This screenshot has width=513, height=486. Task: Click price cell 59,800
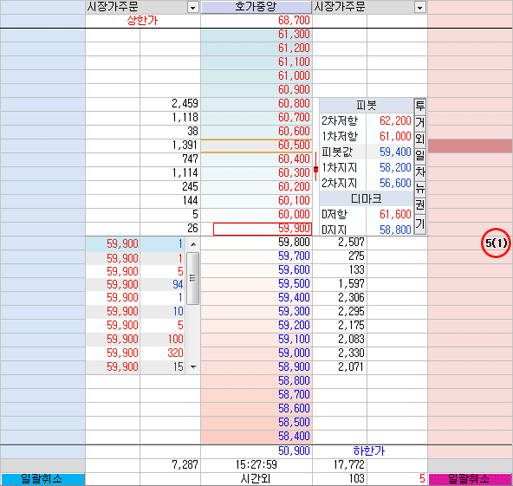point(256,242)
